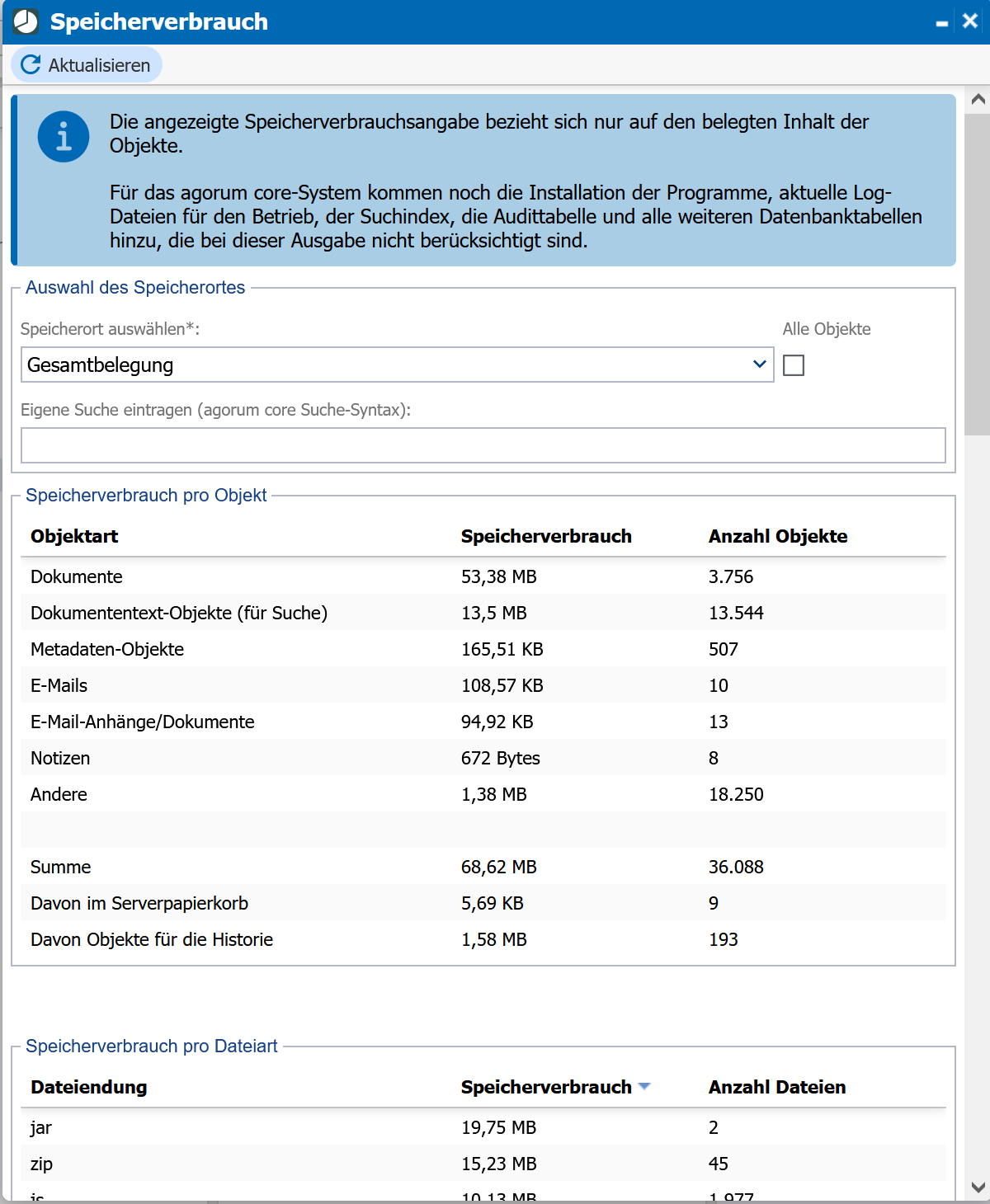
Task: Click the scrollbar down arrow
Action: pos(978,1188)
